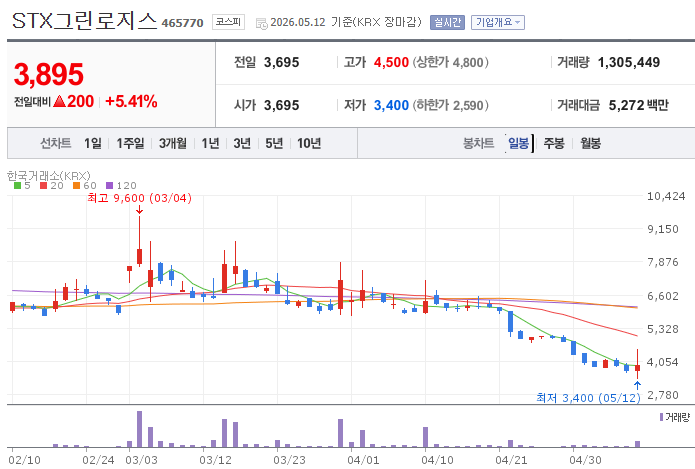Click the 02/10 date on the chart axis
This screenshot has height=469, width=695.
pyautogui.click(x=24, y=460)
